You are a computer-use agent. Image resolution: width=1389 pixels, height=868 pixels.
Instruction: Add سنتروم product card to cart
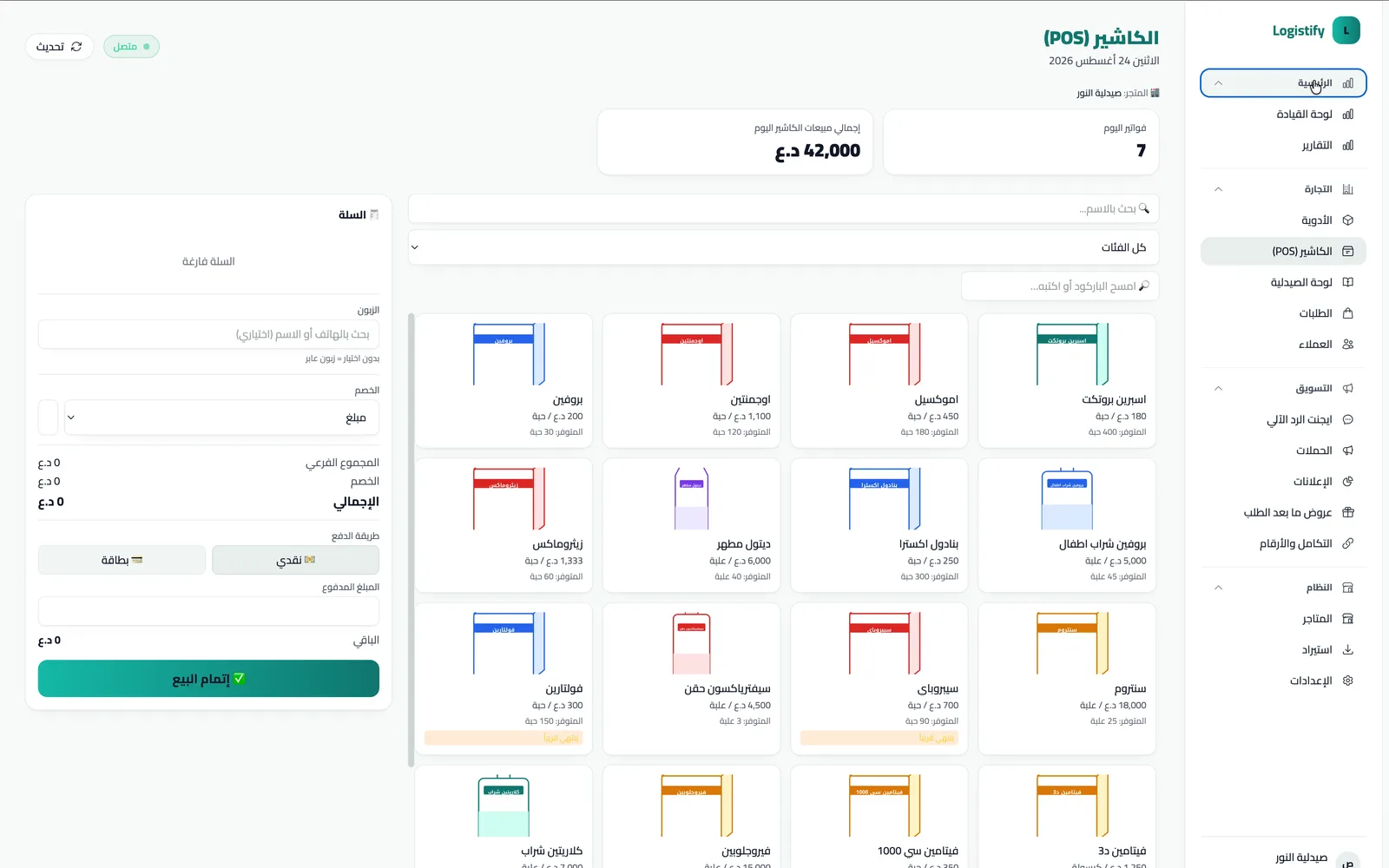click(x=1067, y=679)
